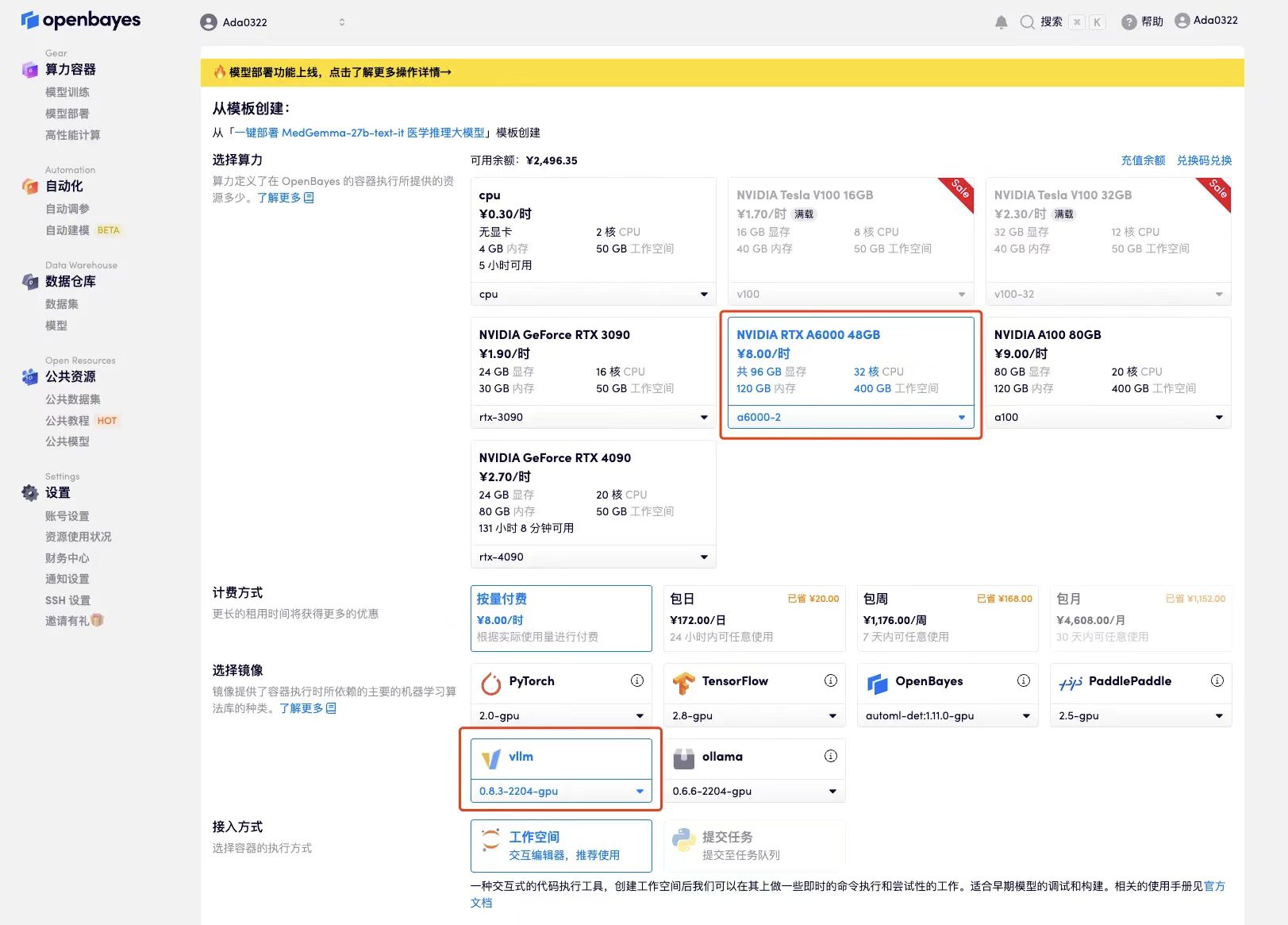Open the MedGemma-27b template link
The width and height of the screenshot is (1288, 925).
point(359,133)
